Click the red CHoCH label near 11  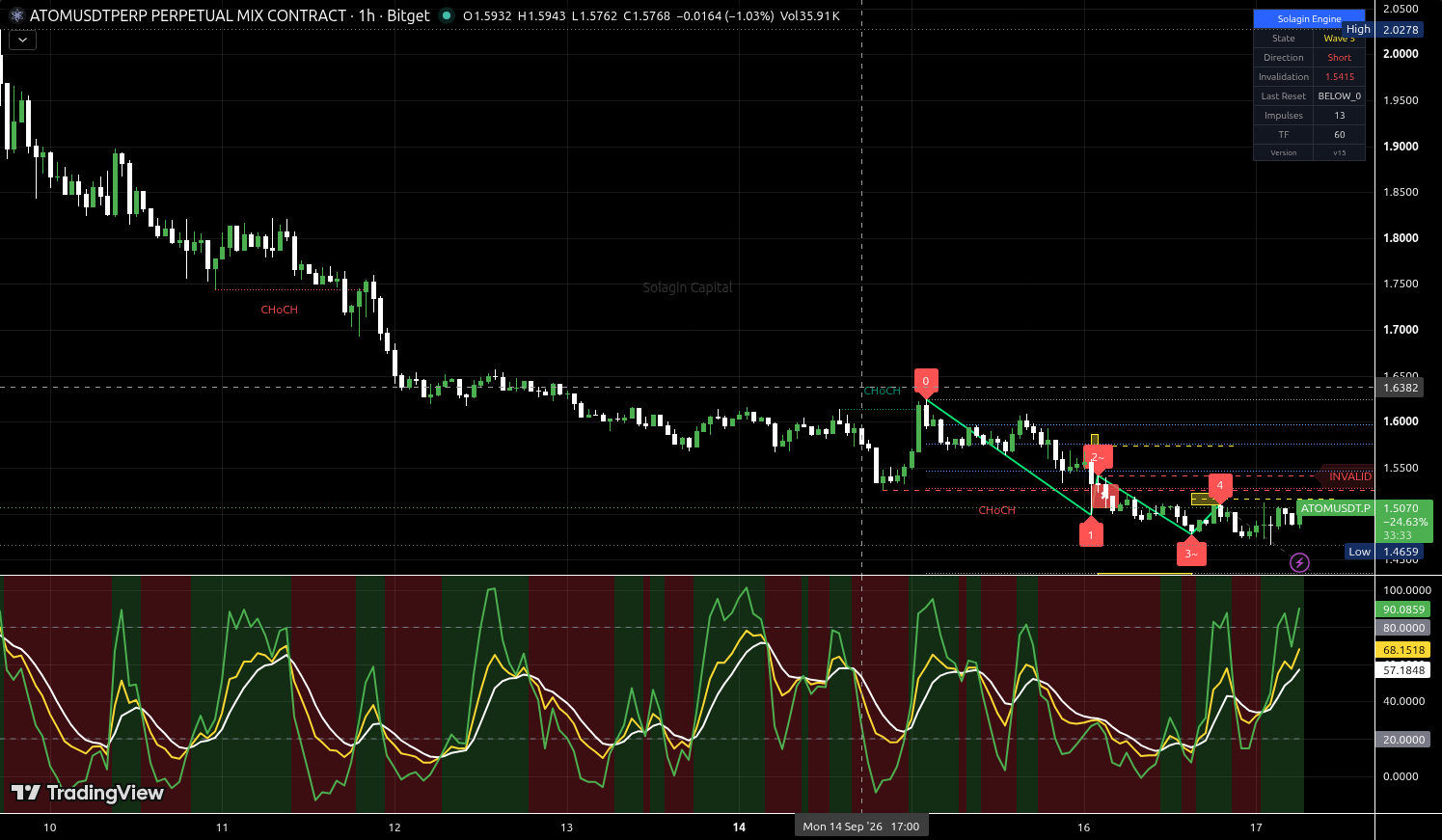(x=280, y=310)
